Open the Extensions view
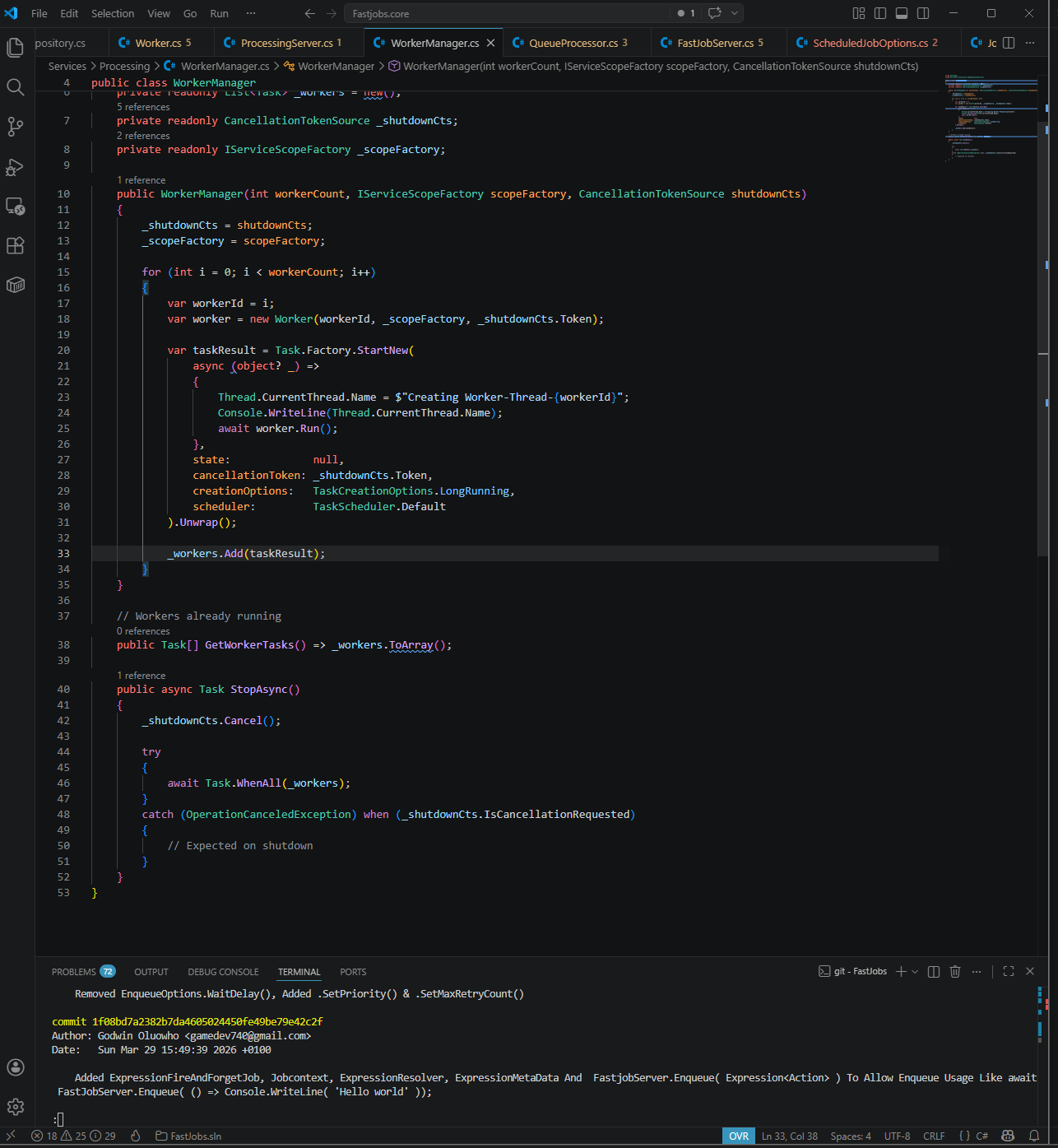The image size is (1058, 1148). point(15,245)
